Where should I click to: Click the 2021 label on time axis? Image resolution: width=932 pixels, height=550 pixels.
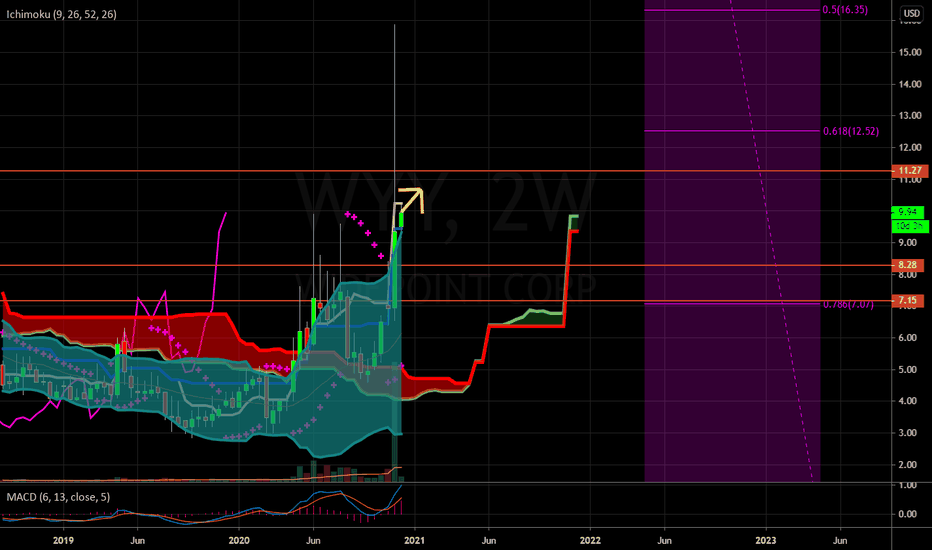pos(414,540)
